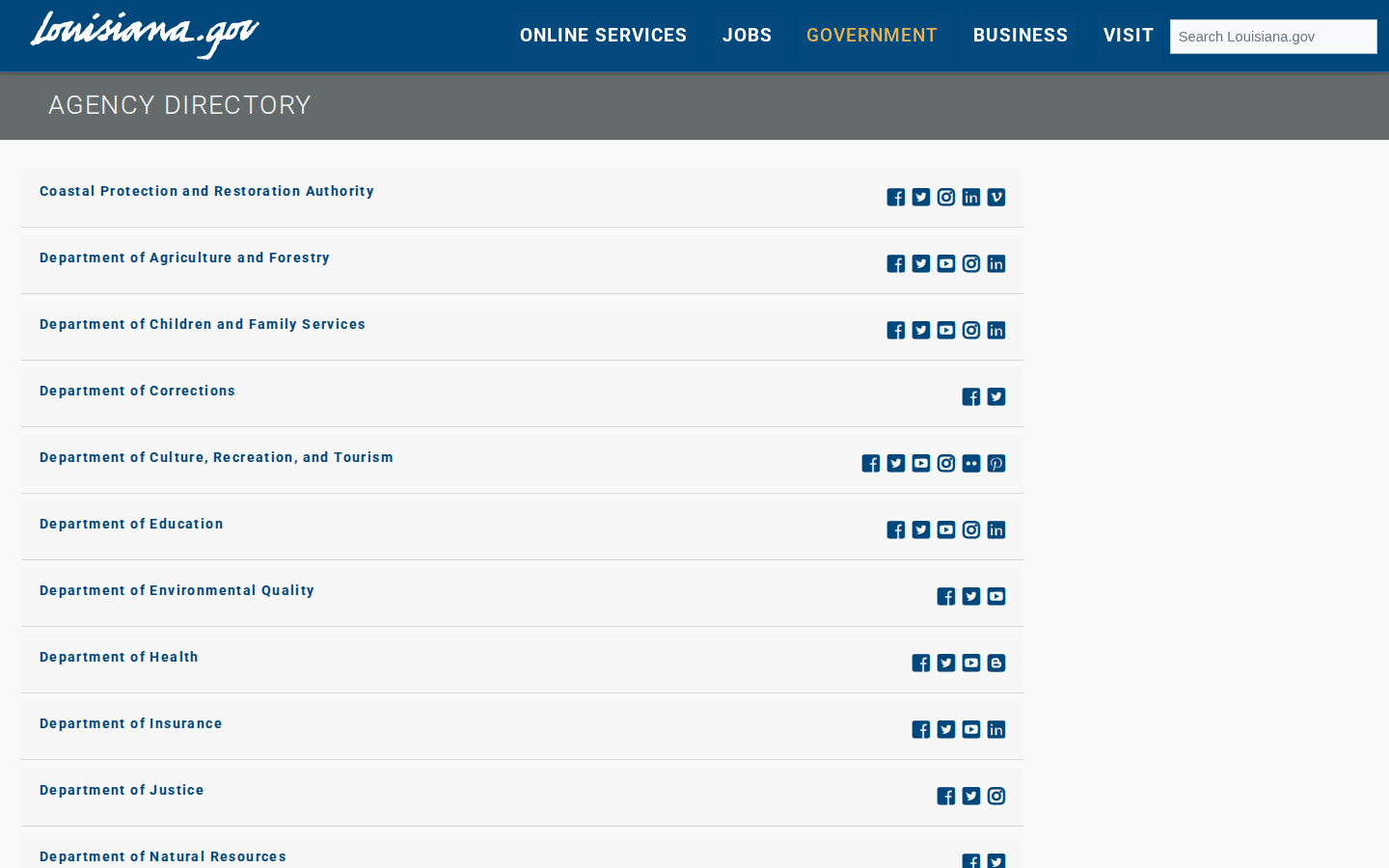Open the Online Services menu
Image resolution: width=1389 pixels, height=868 pixels.
pyautogui.click(x=603, y=36)
